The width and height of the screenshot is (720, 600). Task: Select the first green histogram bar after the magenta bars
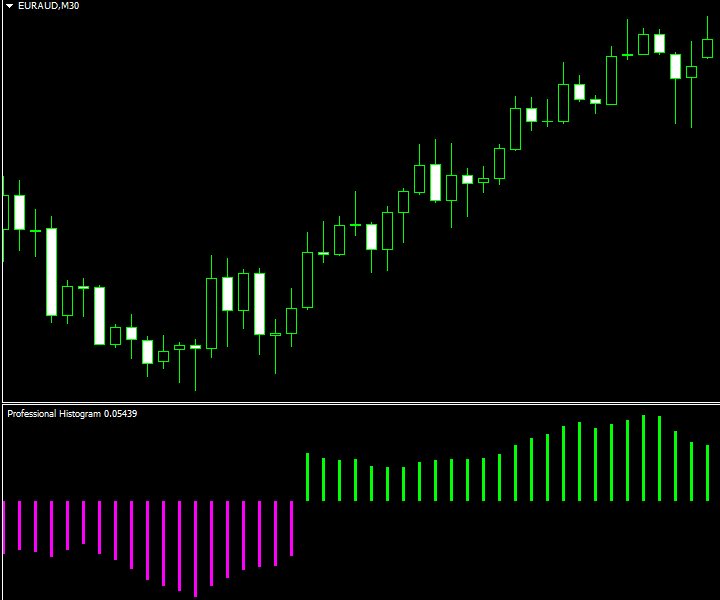[x=308, y=477]
